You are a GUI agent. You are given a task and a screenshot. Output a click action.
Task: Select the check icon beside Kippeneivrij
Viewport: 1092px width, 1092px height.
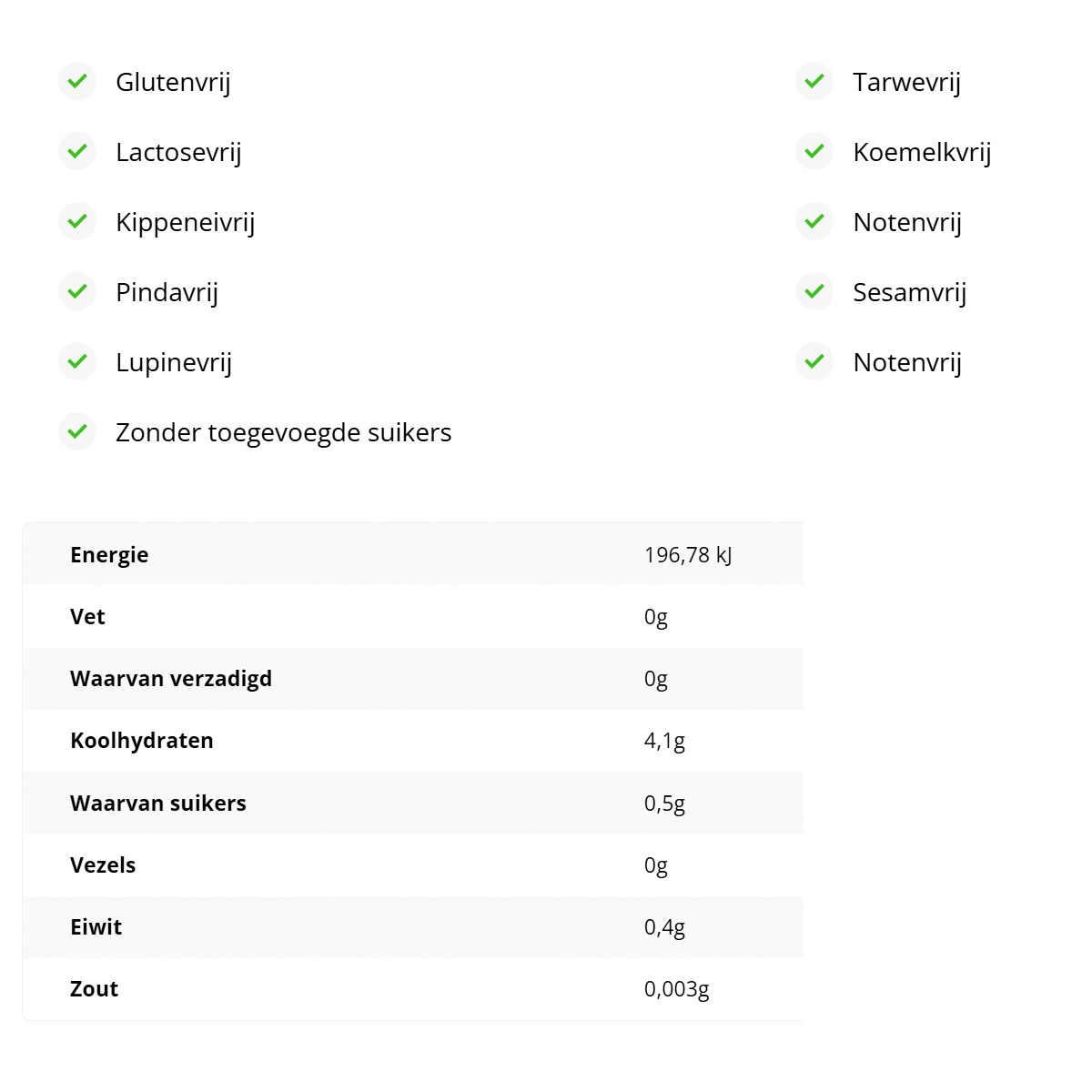77,221
